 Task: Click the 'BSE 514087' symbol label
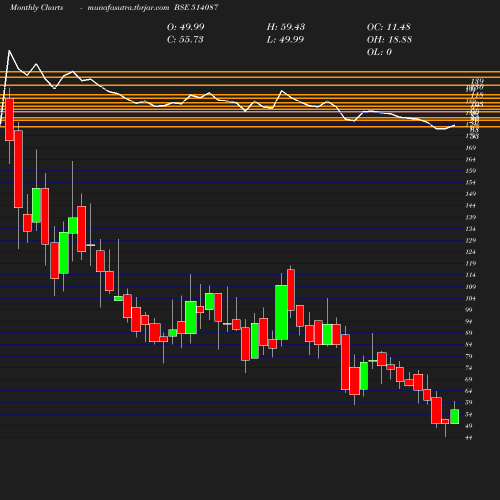click(x=196, y=7)
